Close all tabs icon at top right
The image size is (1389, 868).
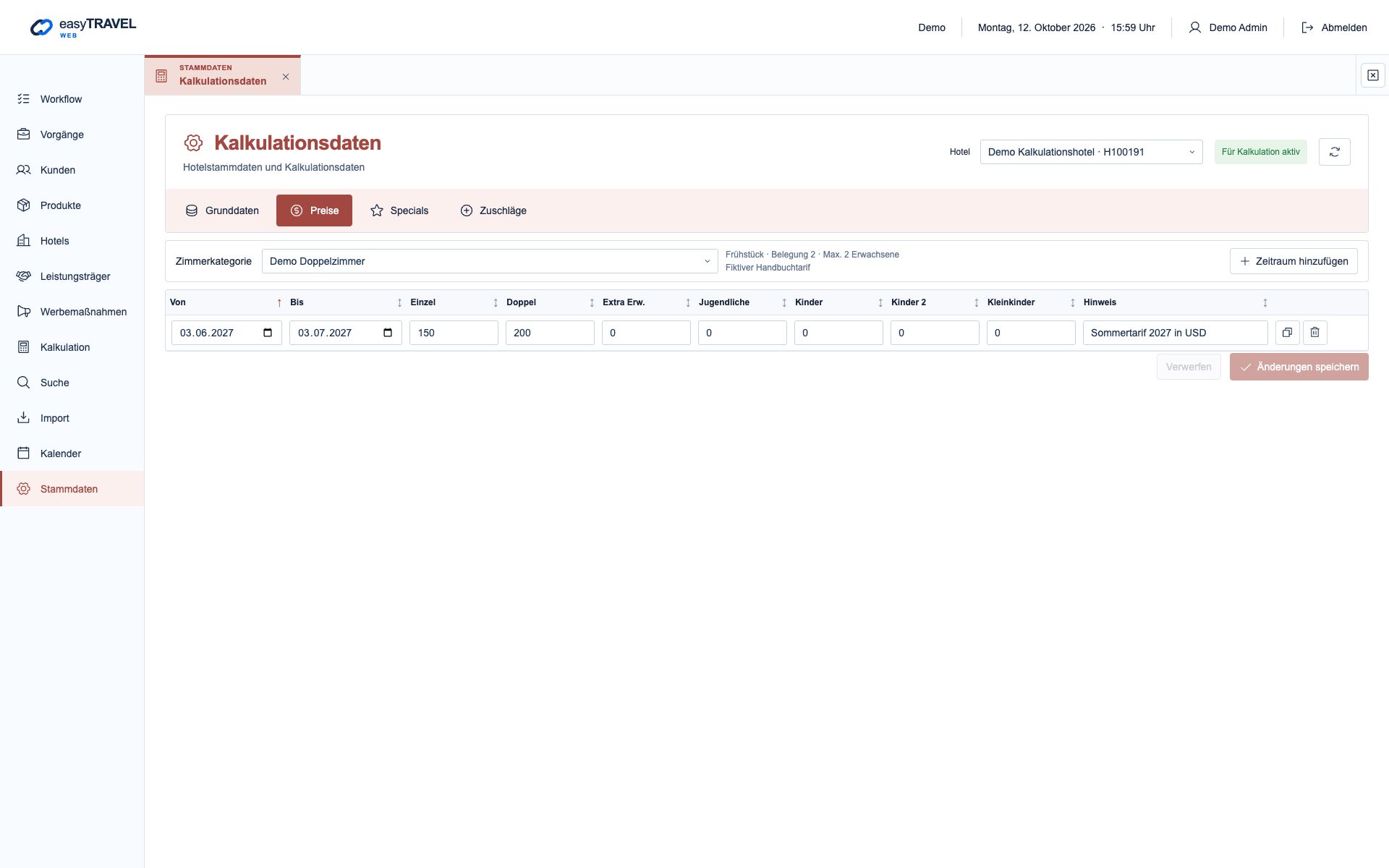click(1372, 75)
